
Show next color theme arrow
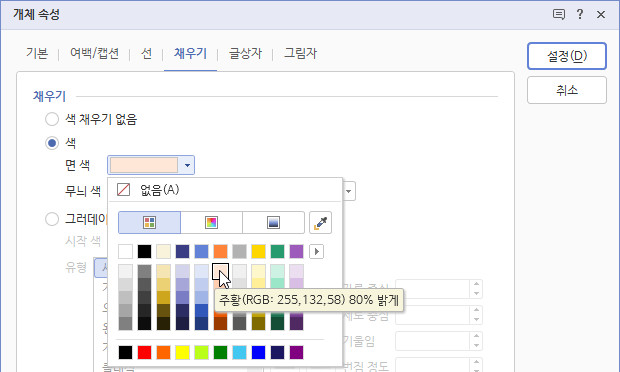tap(316, 251)
